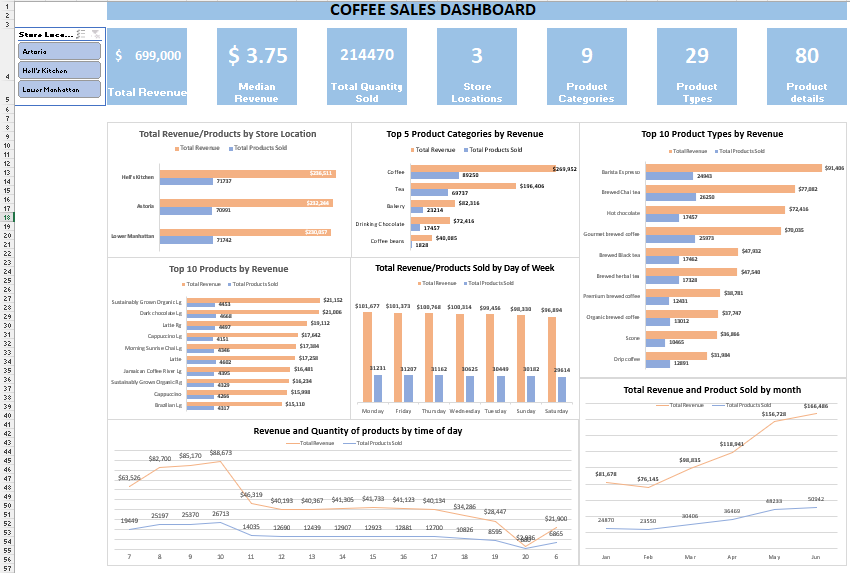Select the Brewed Chai tea axis label
Screen dimensions: 850x573
tap(621, 192)
